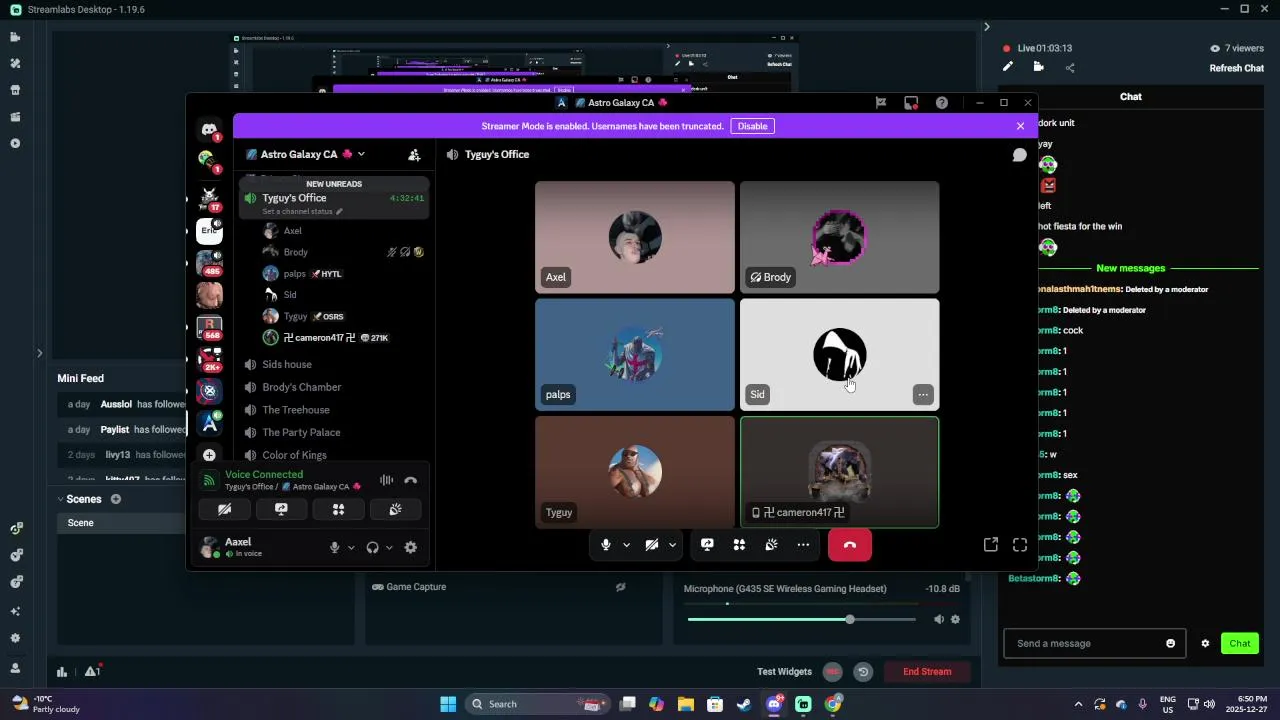Screen dimensions: 1280x720
Task: Click Disable streamer mode button
Action: coord(753,126)
